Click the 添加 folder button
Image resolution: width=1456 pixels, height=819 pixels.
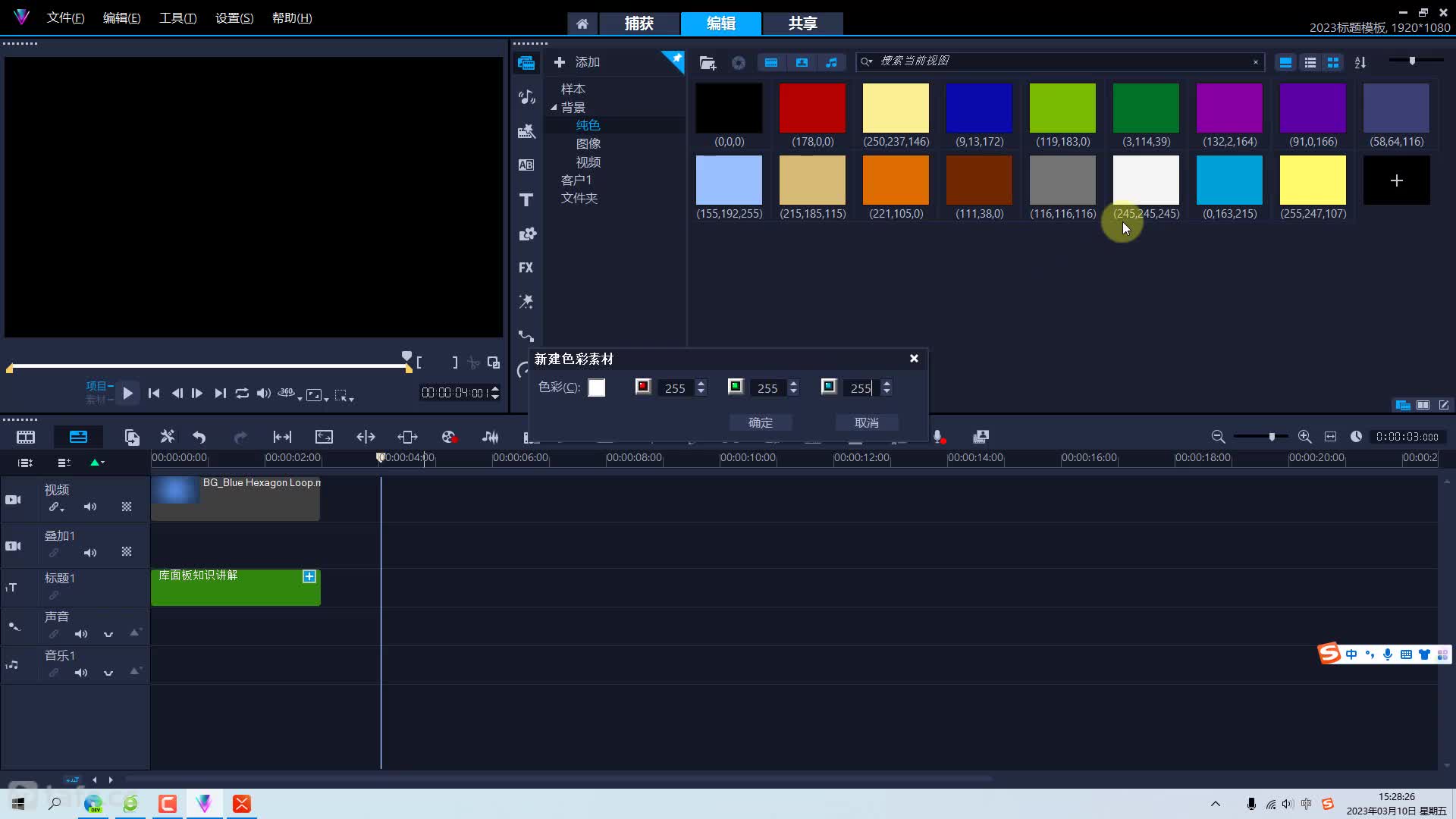pyautogui.click(x=577, y=62)
